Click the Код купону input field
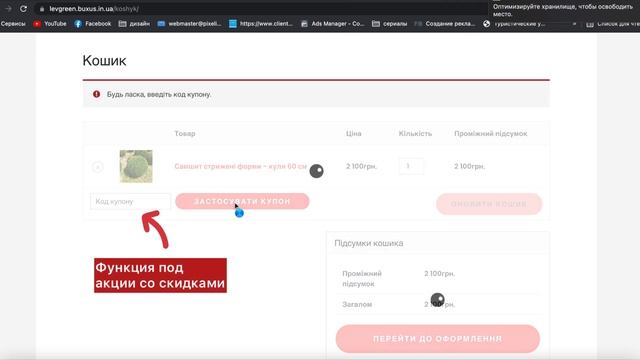 (130, 201)
